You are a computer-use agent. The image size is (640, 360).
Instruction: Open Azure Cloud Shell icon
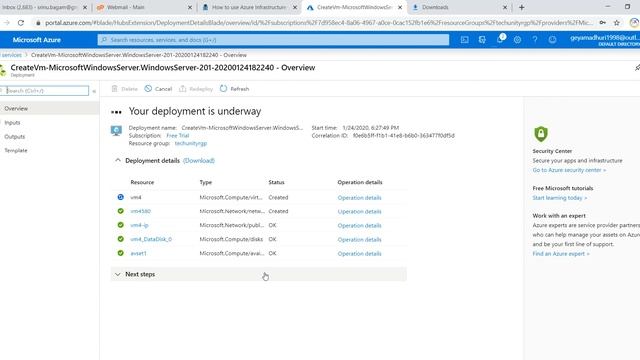464,40
